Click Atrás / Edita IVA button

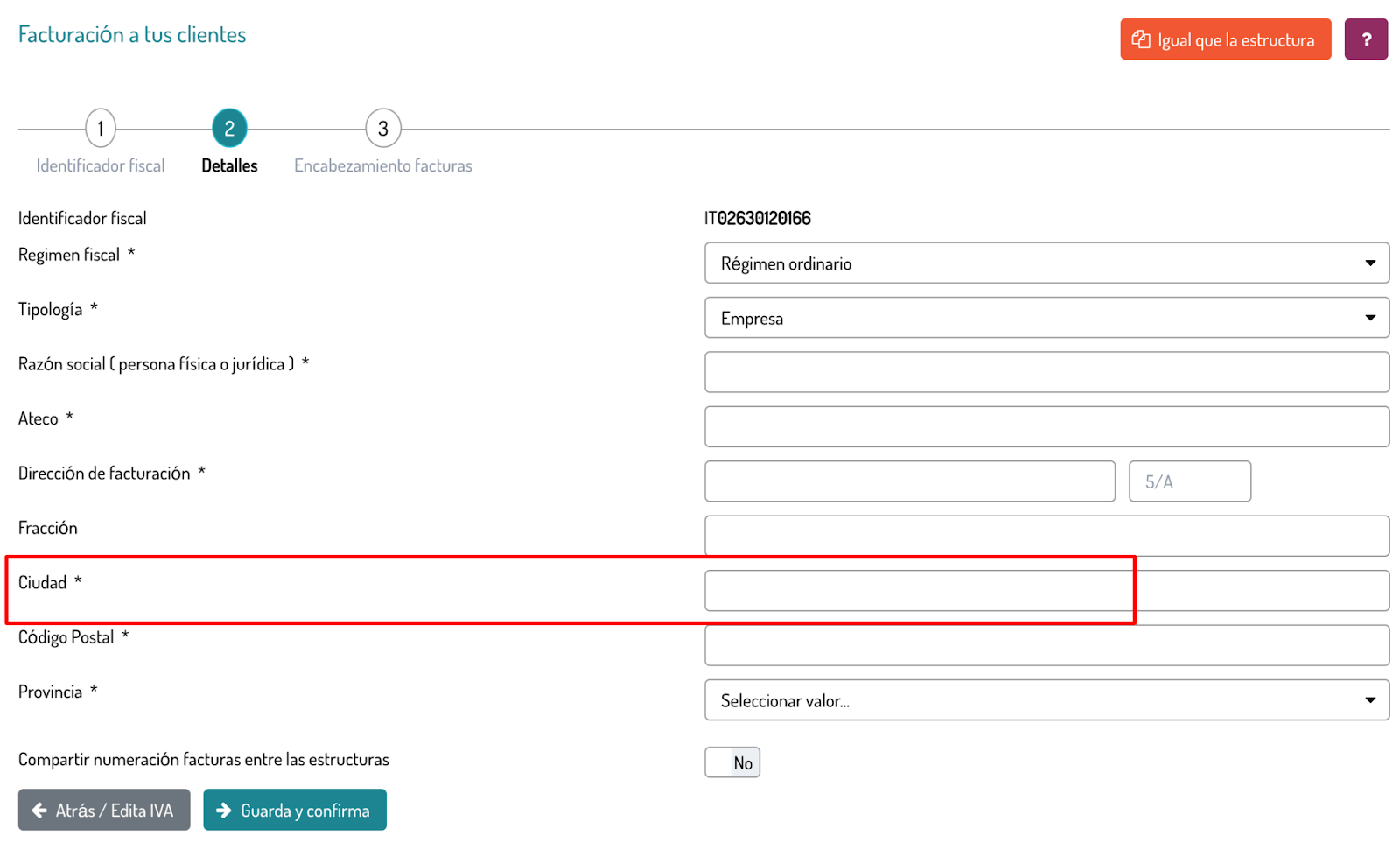pyautogui.click(x=104, y=811)
